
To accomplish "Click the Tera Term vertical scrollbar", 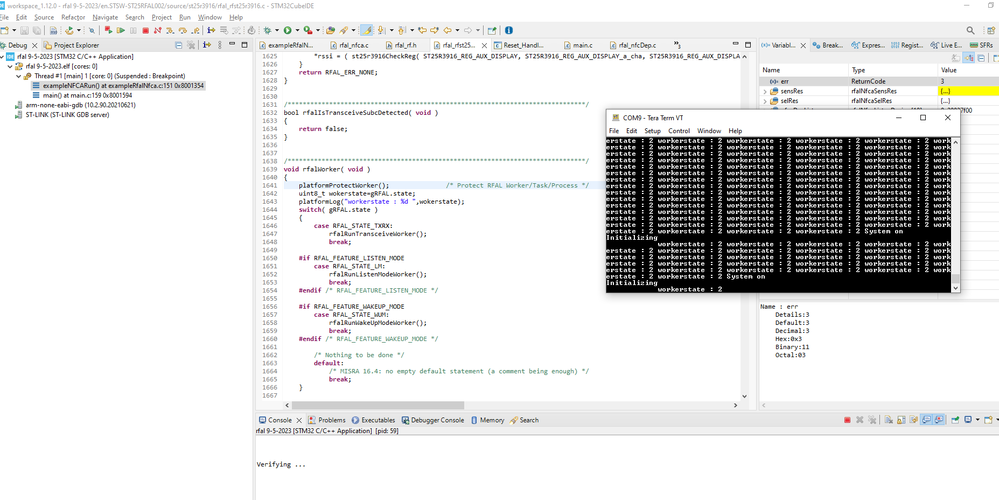I will click(x=955, y=213).
